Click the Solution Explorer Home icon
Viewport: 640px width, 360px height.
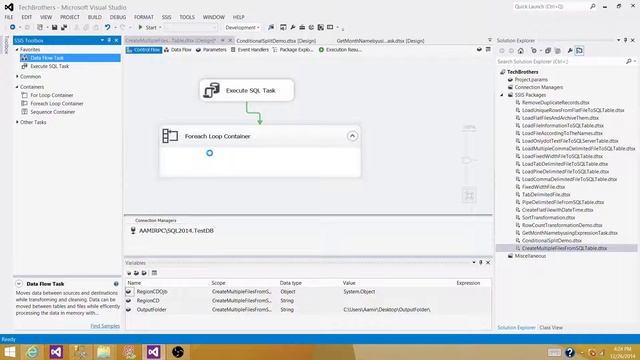click(521, 51)
